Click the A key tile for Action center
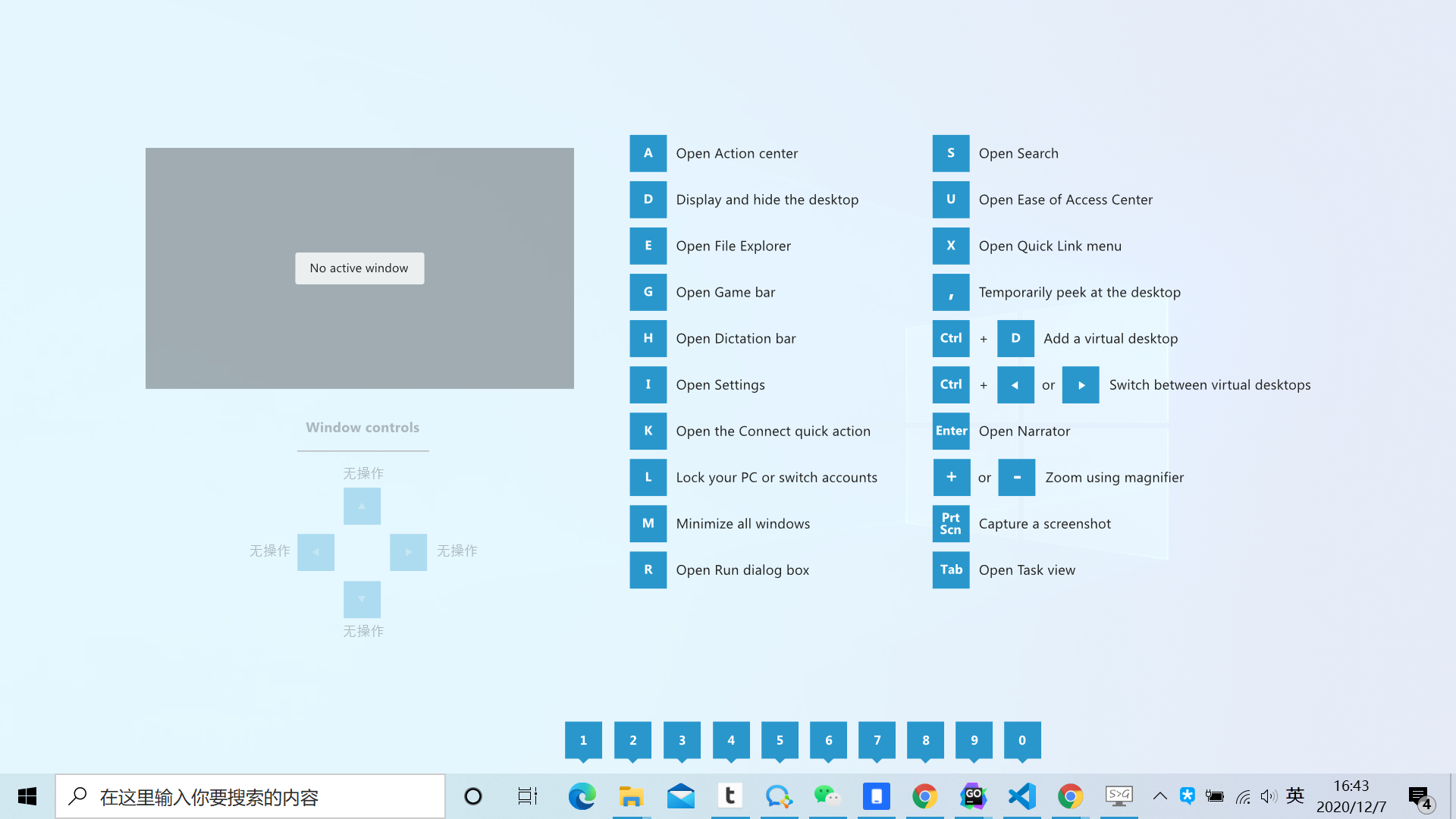Image resolution: width=1456 pixels, height=819 pixels. tap(648, 153)
